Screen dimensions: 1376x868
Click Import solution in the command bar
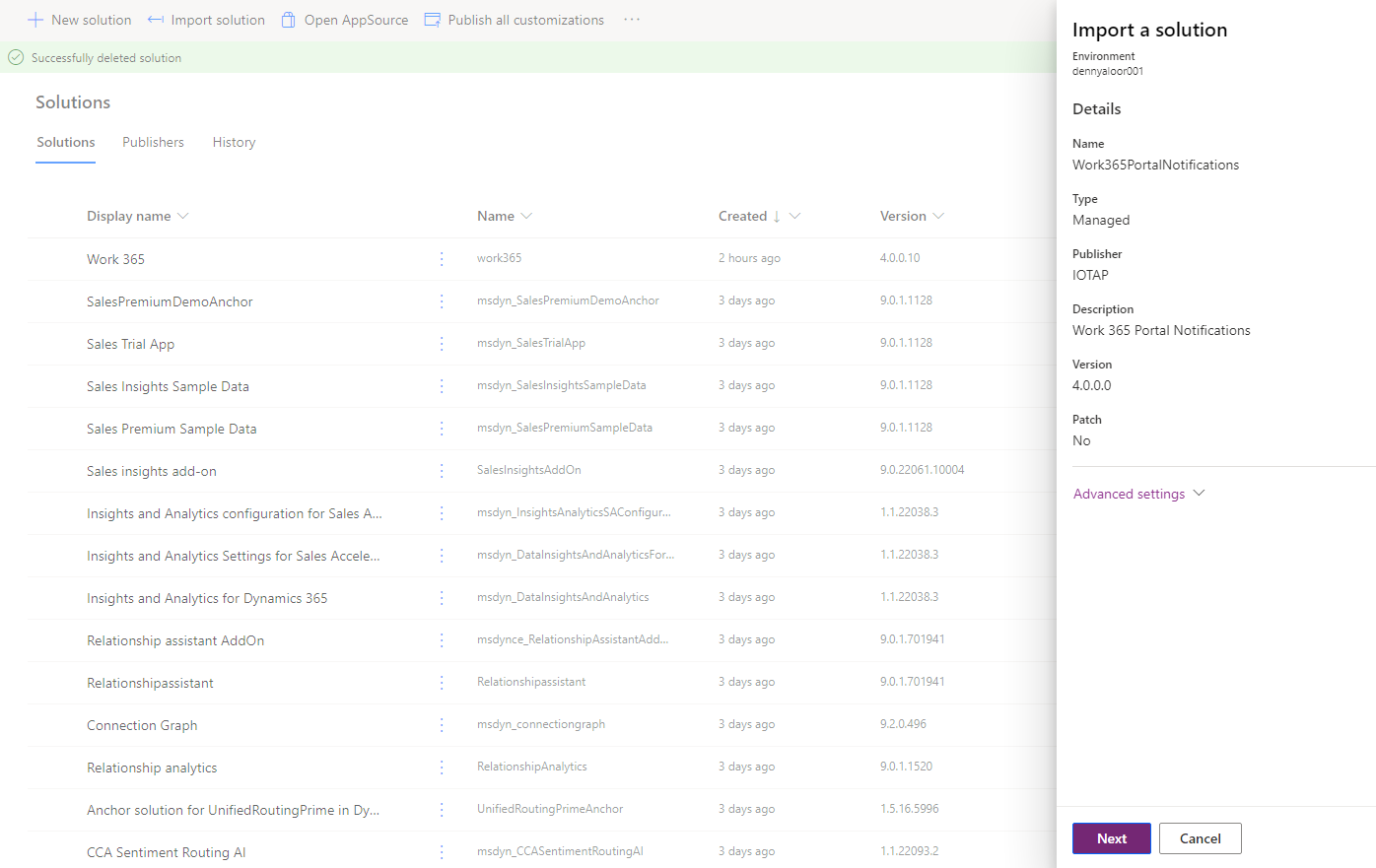pos(206,20)
